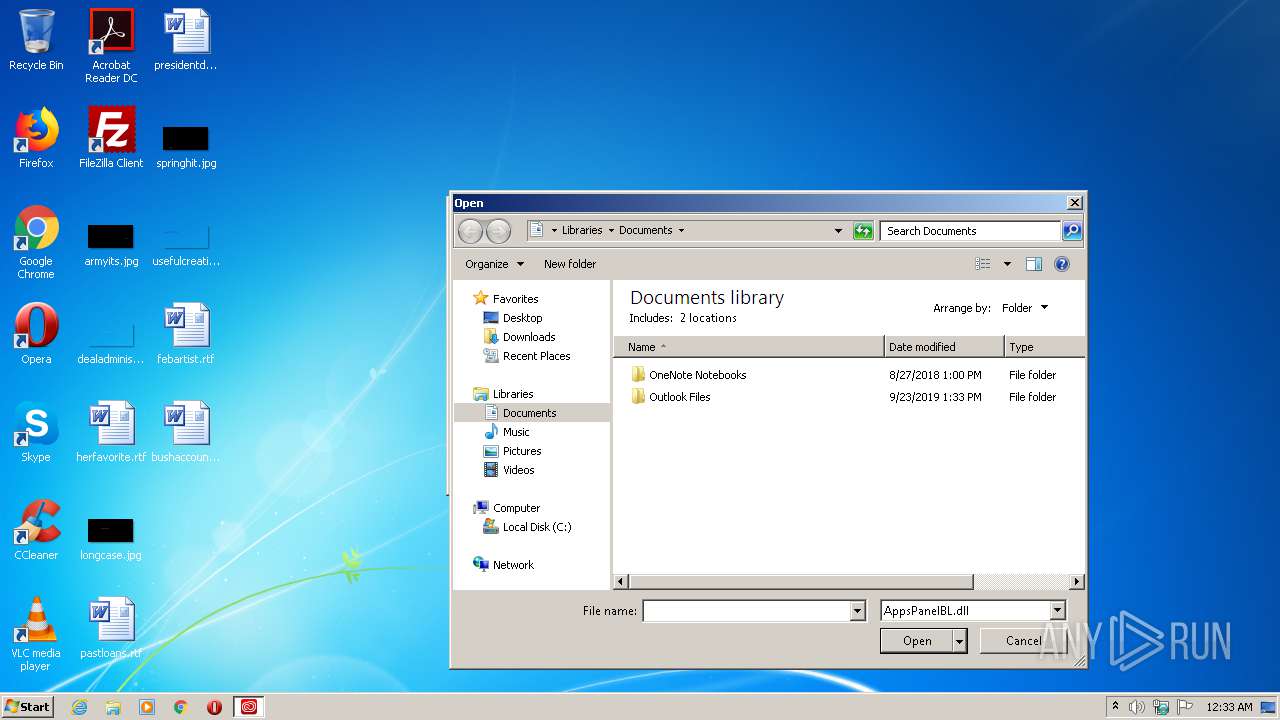Expand the Libraries breadcrumb arrow
1280x720 pixels.
coord(611,231)
